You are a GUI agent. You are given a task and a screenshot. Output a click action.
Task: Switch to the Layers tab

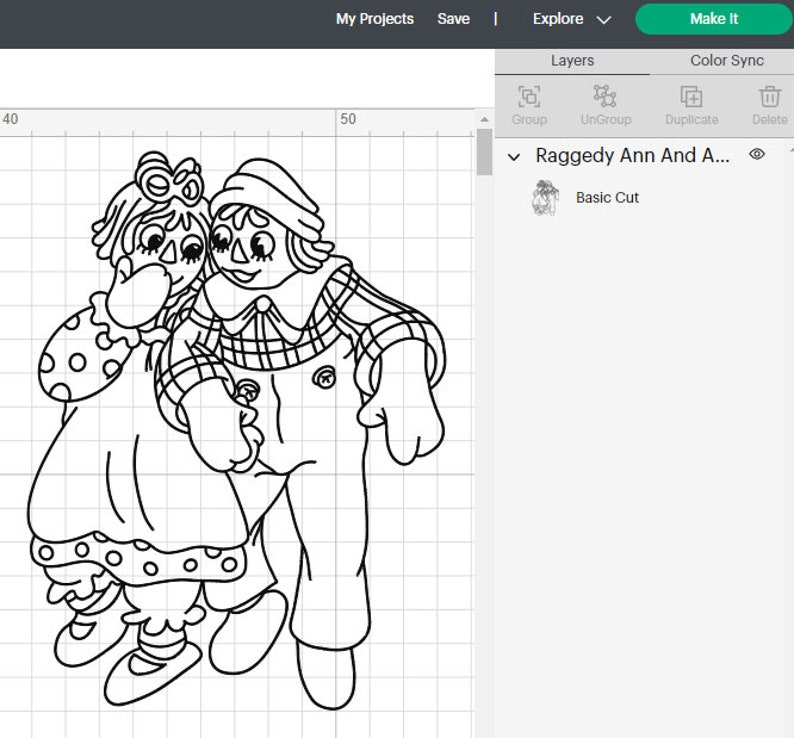pyautogui.click(x=572, y=61)
